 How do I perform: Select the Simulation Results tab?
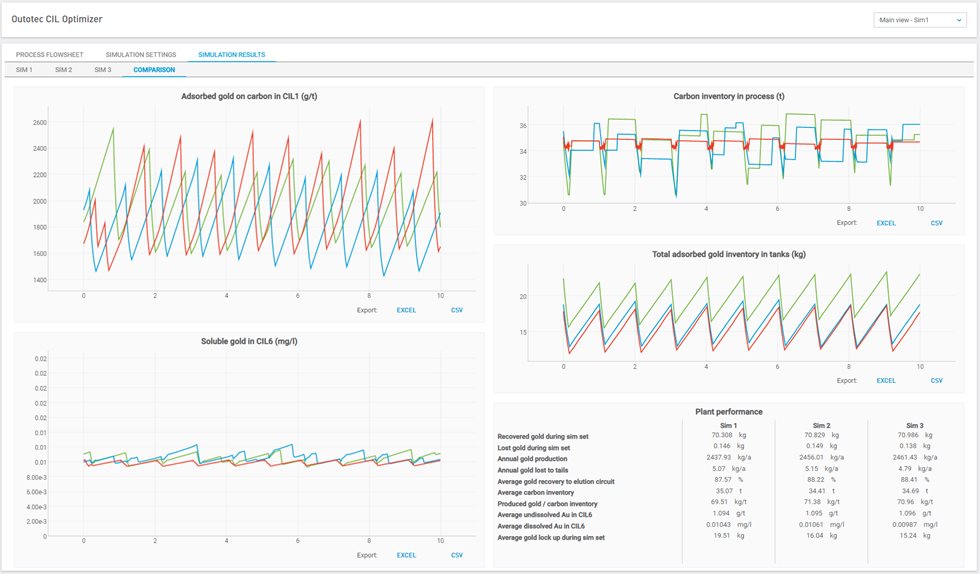(232, 55)
